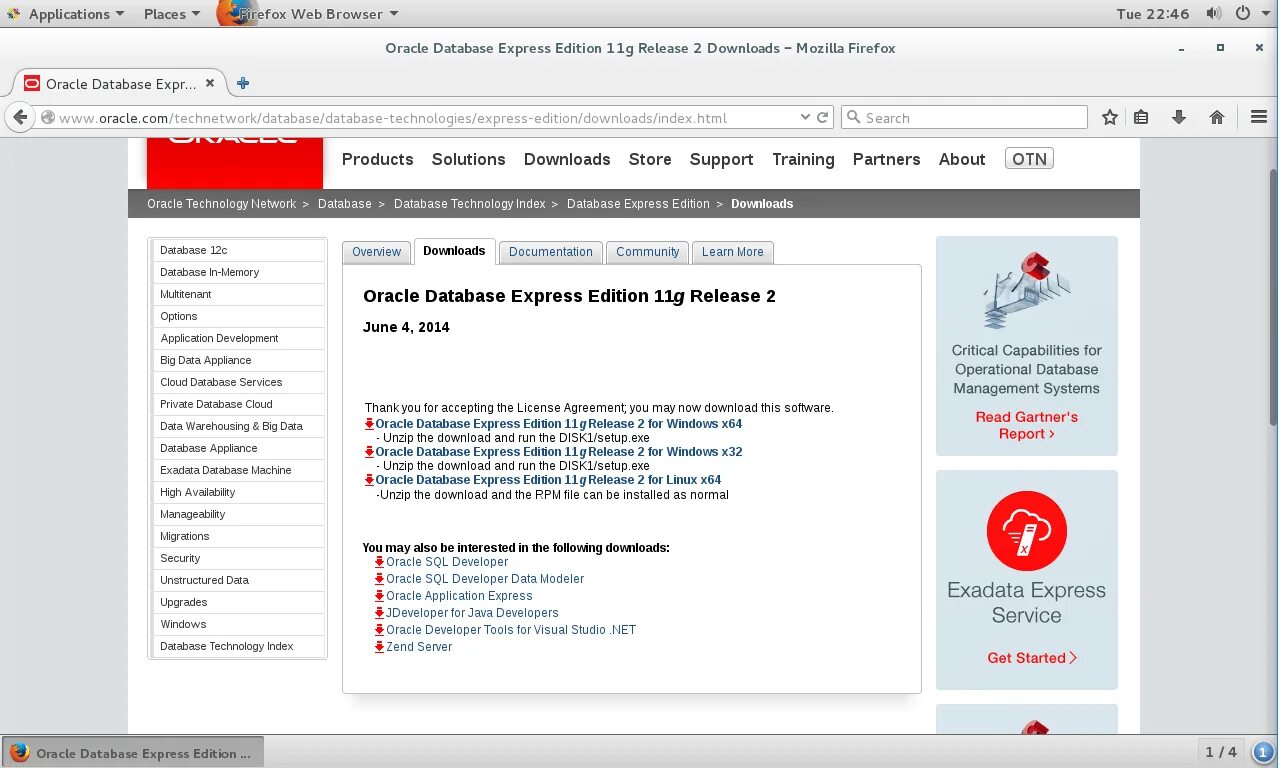Click the red download arrow beside Windows x32

(x=369, y=452)
